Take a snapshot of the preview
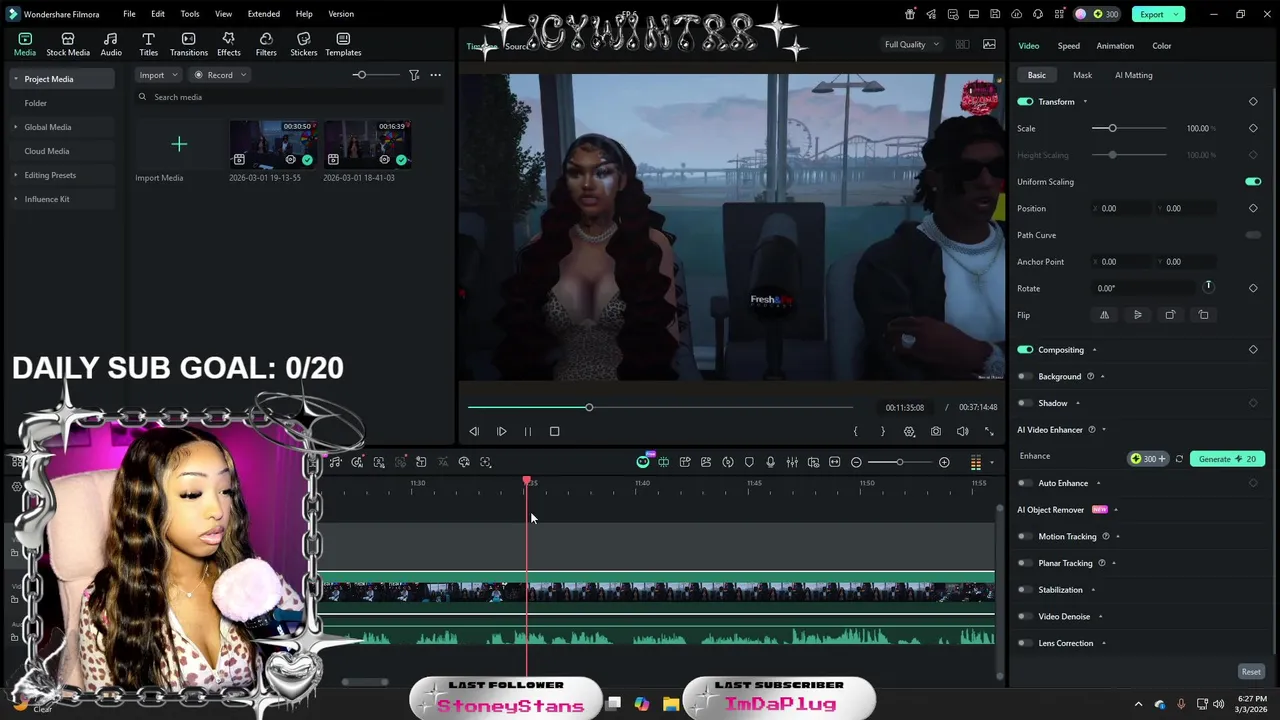The width and height of the screenshot is (1280, 720). 935,431
